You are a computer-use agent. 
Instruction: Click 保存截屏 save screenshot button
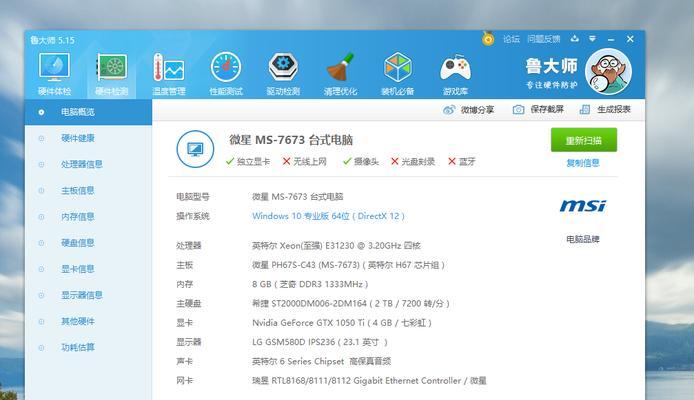click(x=538, y=109)
